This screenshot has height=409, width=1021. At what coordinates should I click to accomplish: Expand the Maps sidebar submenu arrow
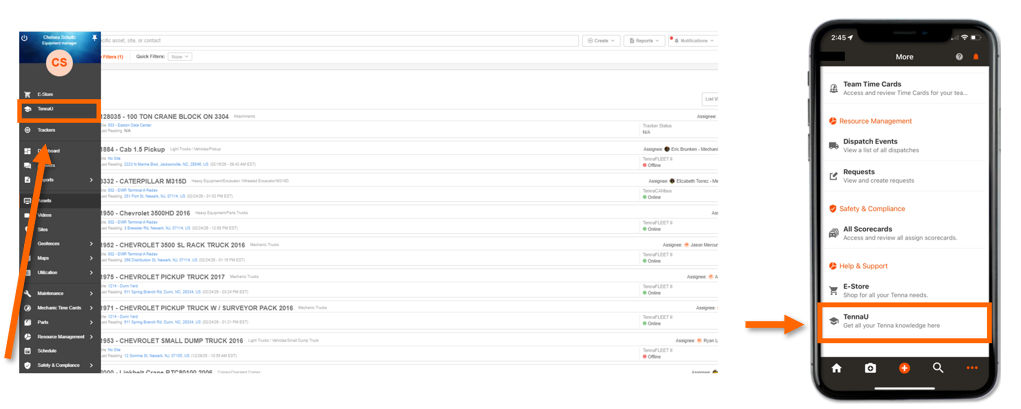point(91,258)
